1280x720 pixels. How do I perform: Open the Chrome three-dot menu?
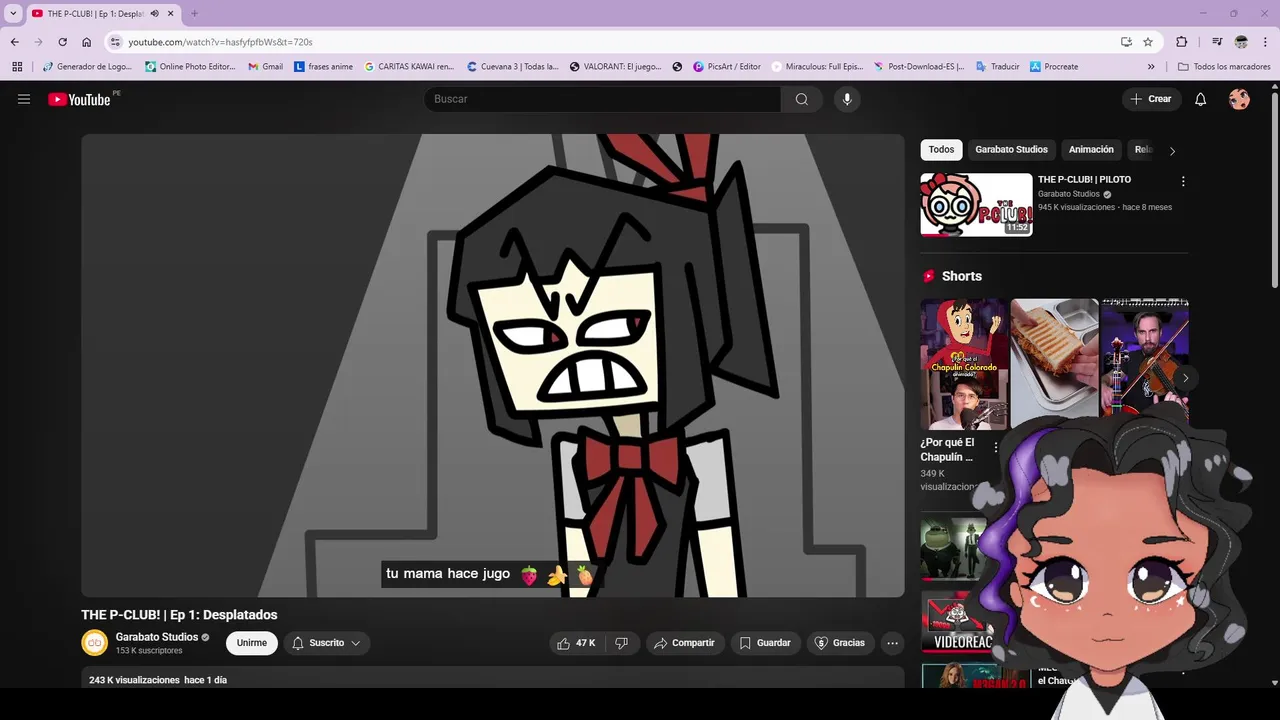(x=1265, y=42)
